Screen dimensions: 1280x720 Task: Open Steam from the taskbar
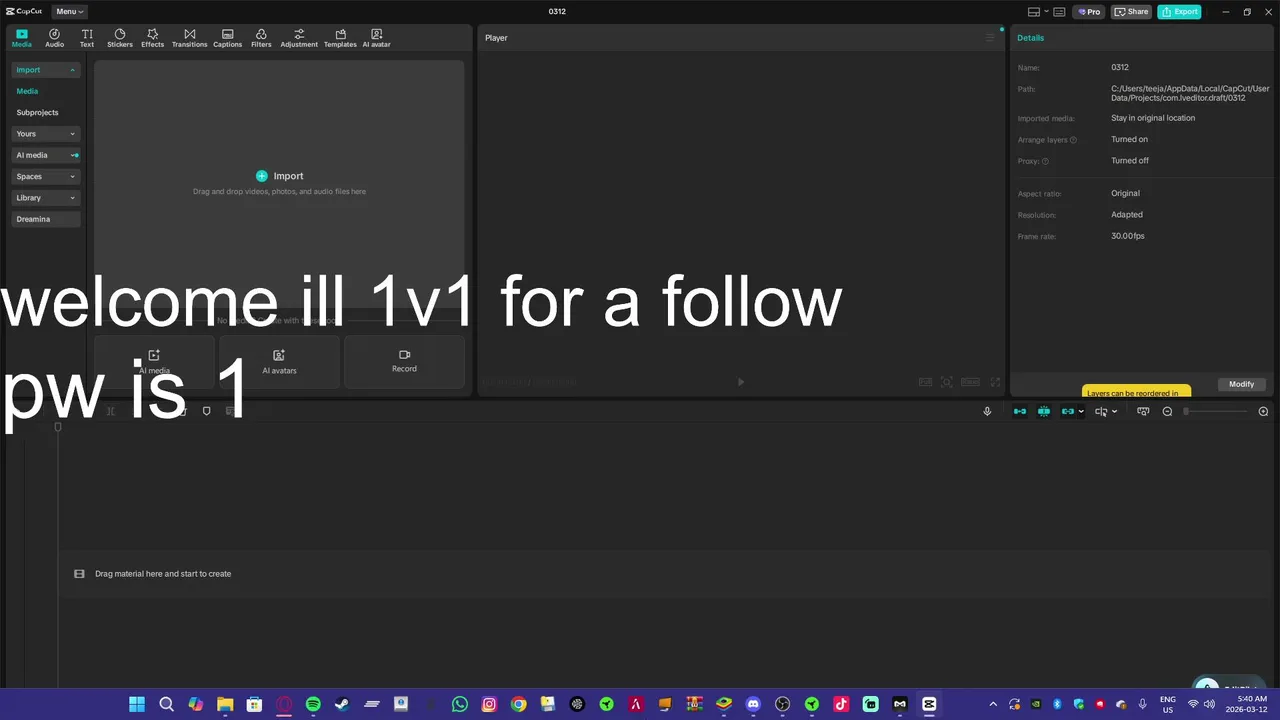pyautogui.click(x=342, y=704)
